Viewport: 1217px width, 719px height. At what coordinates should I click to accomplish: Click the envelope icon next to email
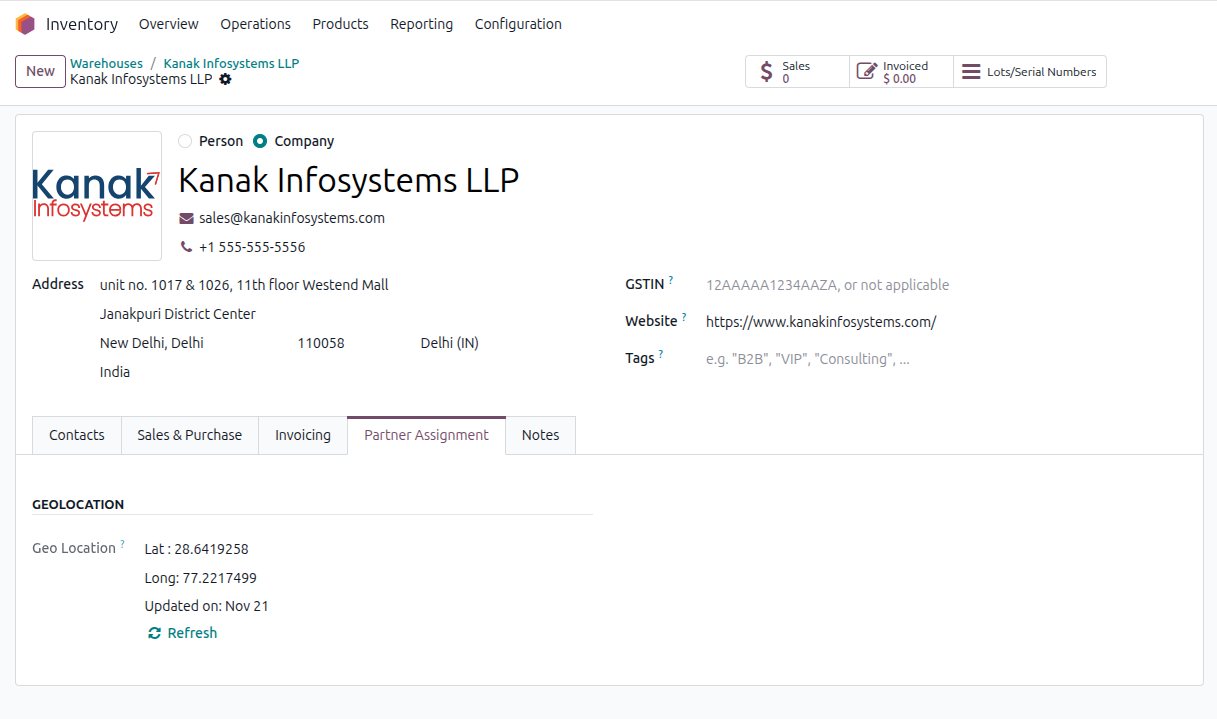click(x=186, y=218)
